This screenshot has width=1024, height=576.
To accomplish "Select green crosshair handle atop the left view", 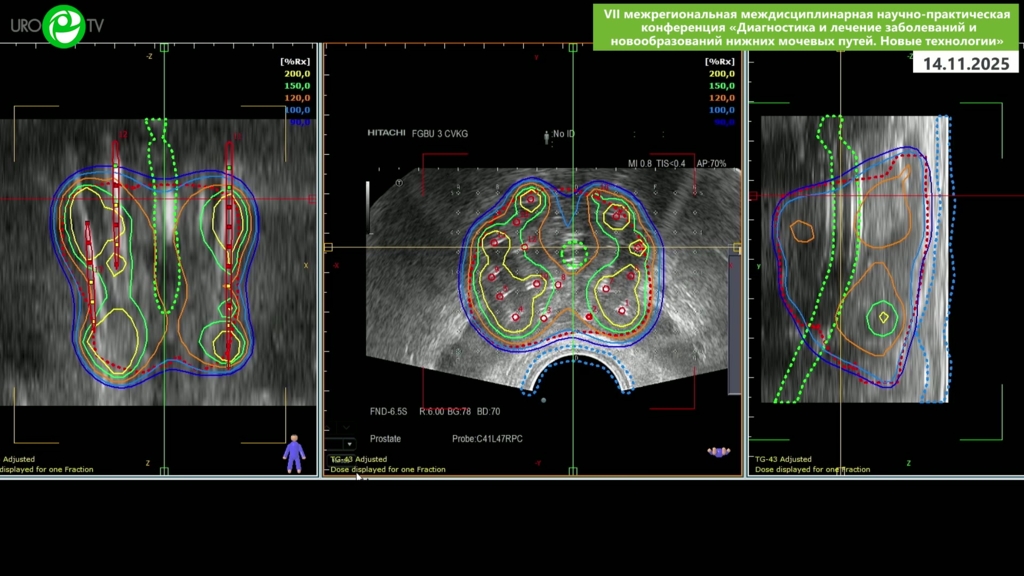I will tap(164, 47).
